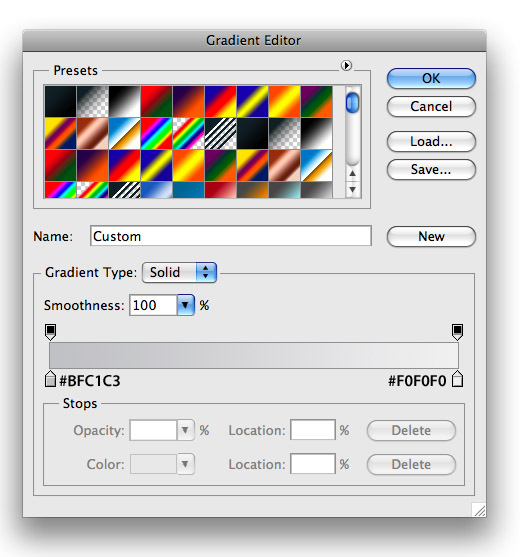This screenshot has width=520, height=557.
Task: Select first-row violet to orange preset
Action: click(188, 102)
